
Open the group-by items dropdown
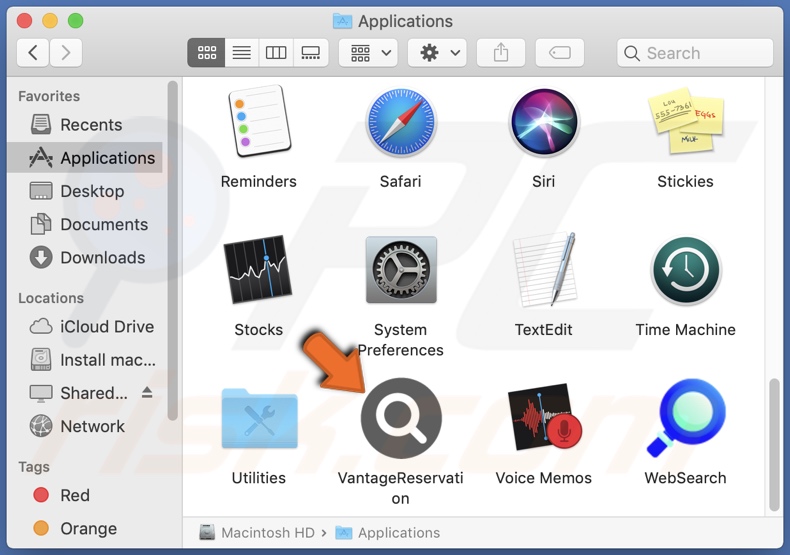click(x=368, y=52)
